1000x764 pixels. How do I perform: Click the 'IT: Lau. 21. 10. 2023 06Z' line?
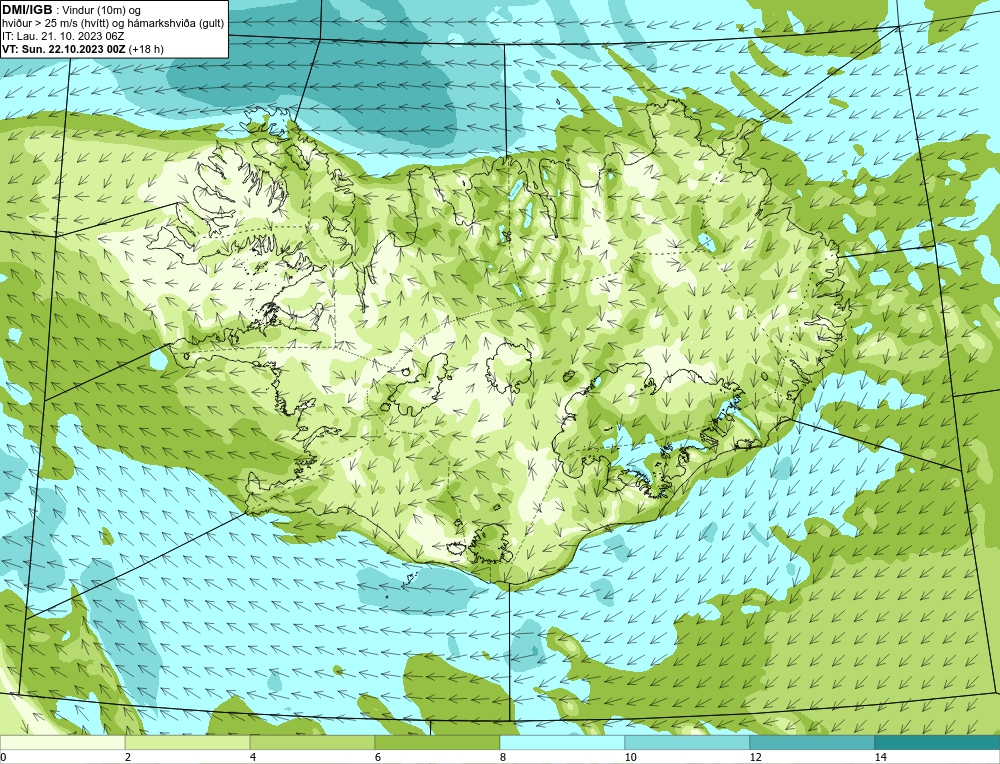[62, 36]
